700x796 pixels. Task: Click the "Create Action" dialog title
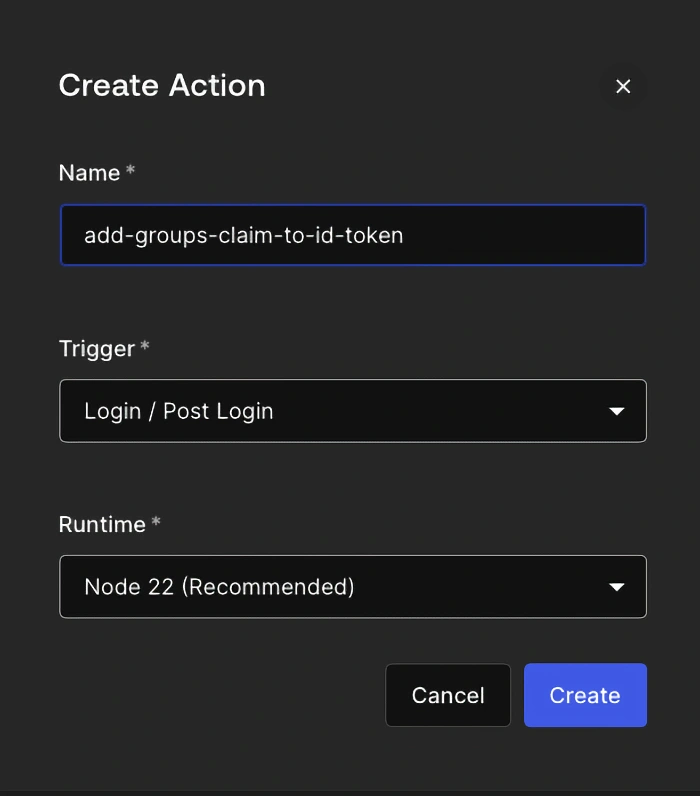click(162, 85)
